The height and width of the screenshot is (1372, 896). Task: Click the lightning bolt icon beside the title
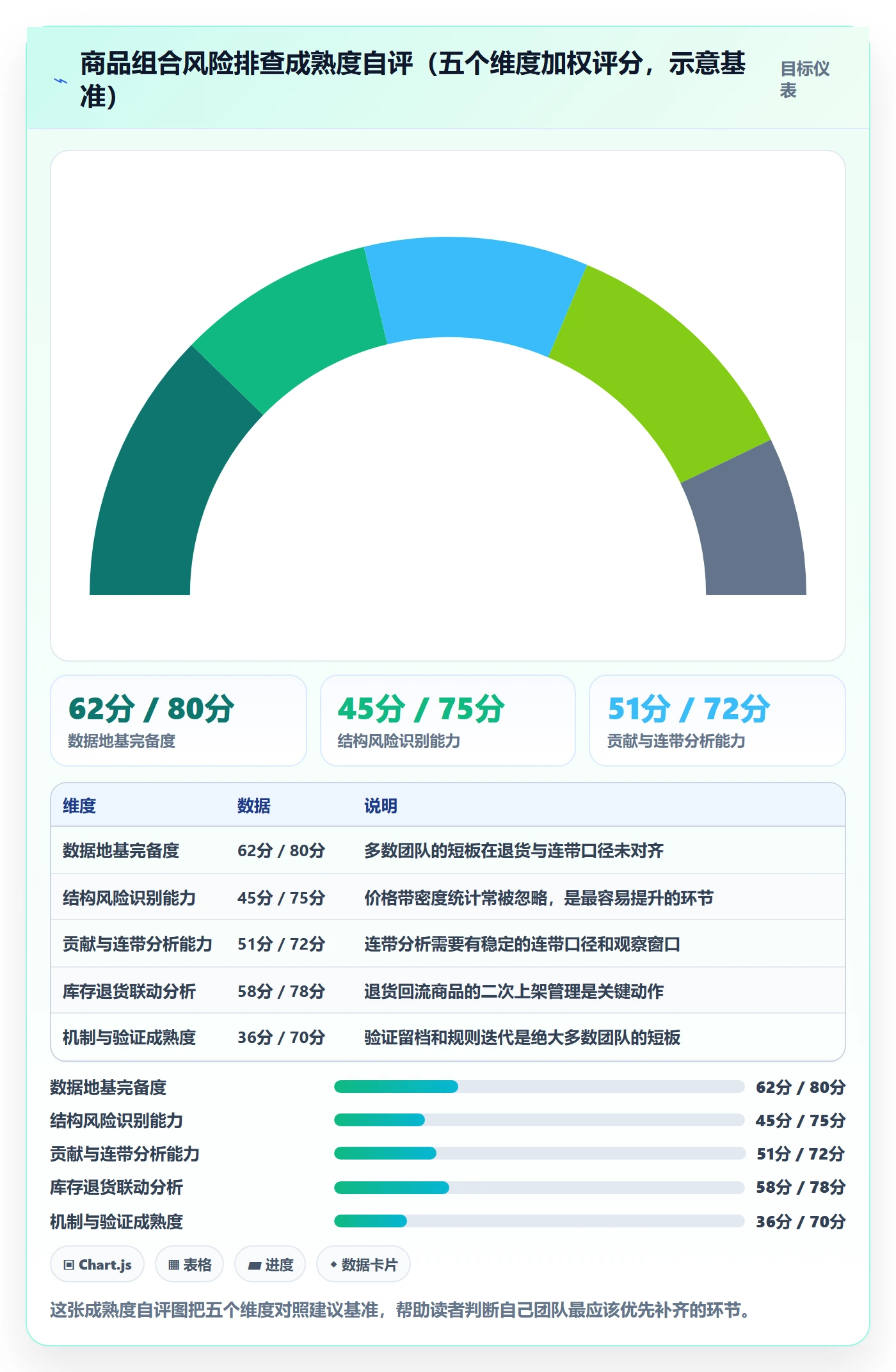[61, 81]
